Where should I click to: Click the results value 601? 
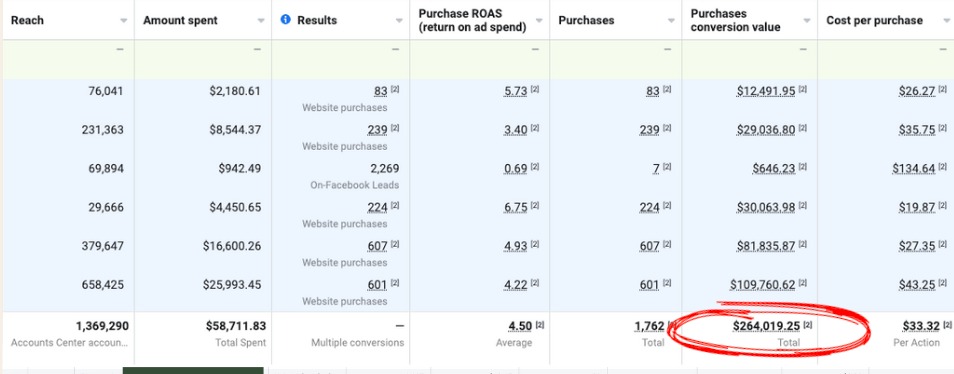click(x=377, y=285)
